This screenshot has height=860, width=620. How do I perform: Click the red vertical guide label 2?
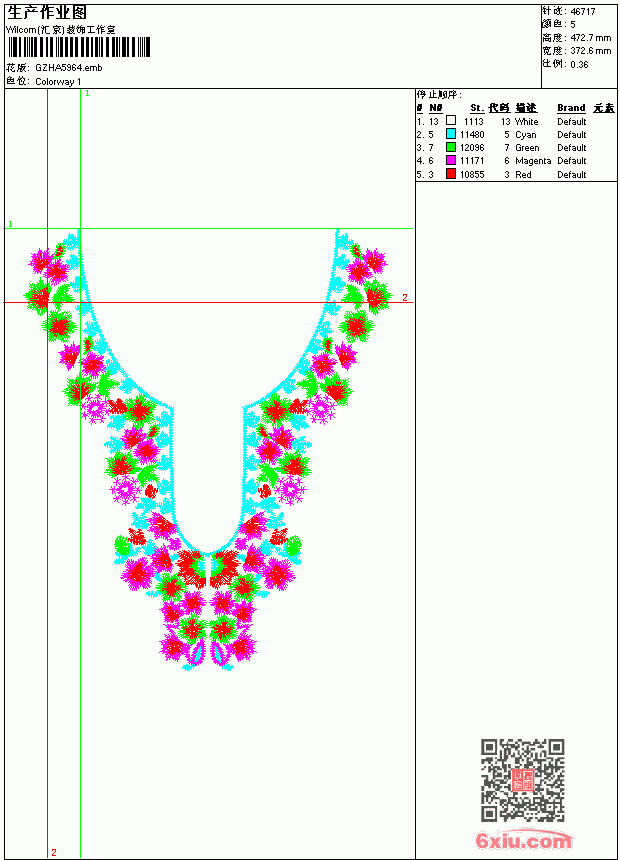[x=54, y=852]
